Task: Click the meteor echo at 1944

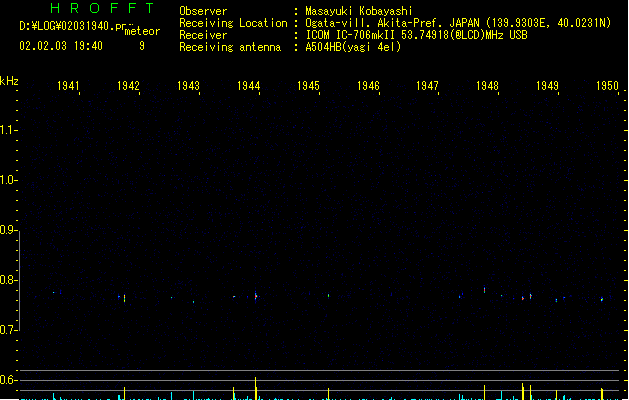Action: tap(256, 296)
